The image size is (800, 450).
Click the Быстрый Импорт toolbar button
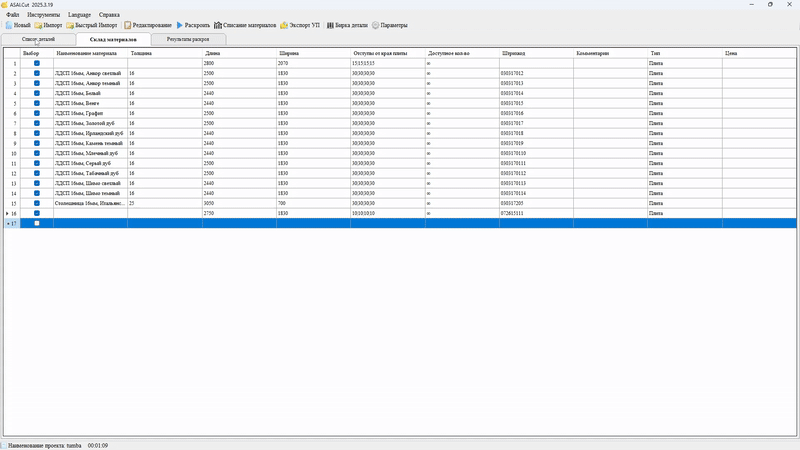92,25
